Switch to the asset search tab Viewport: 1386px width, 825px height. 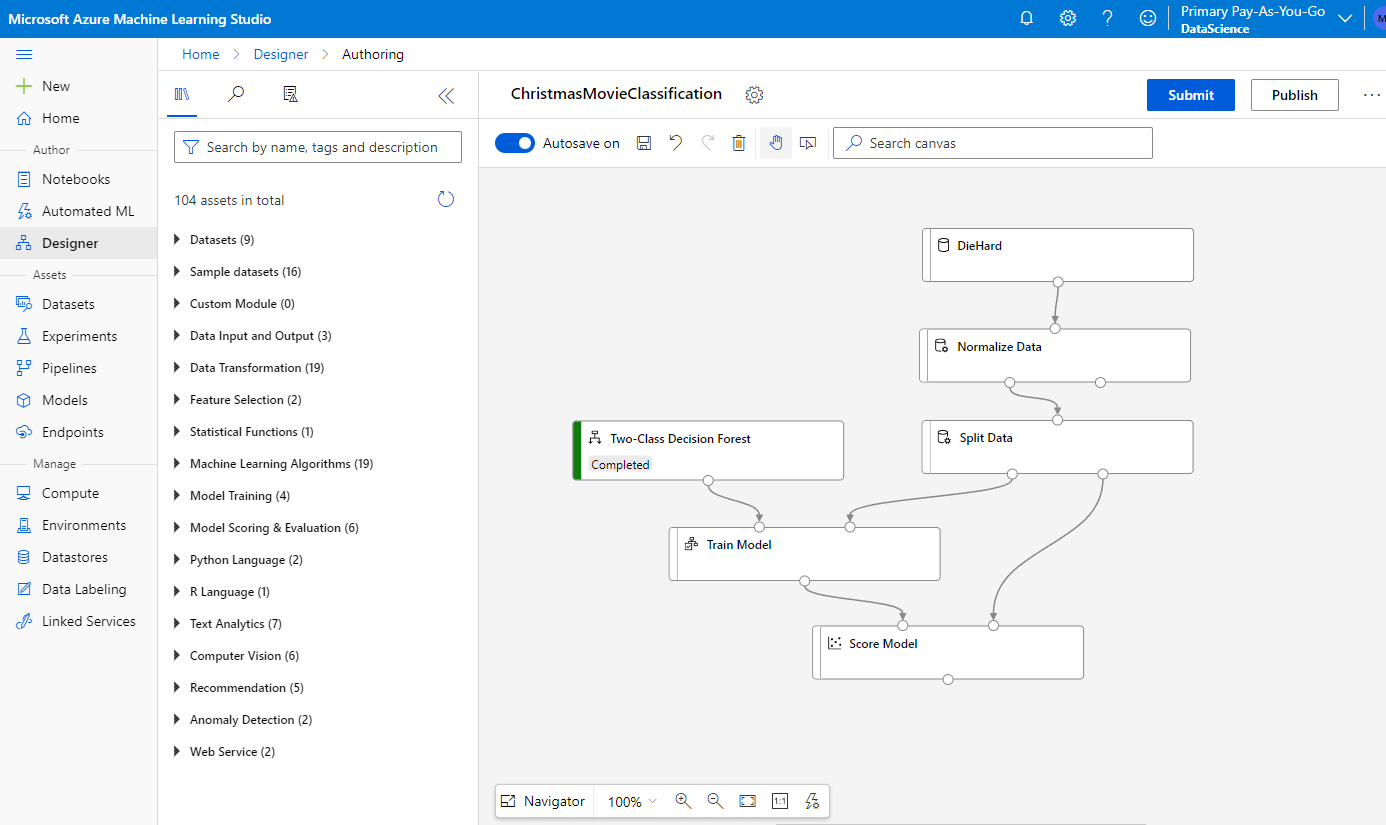tap(236, 94)
